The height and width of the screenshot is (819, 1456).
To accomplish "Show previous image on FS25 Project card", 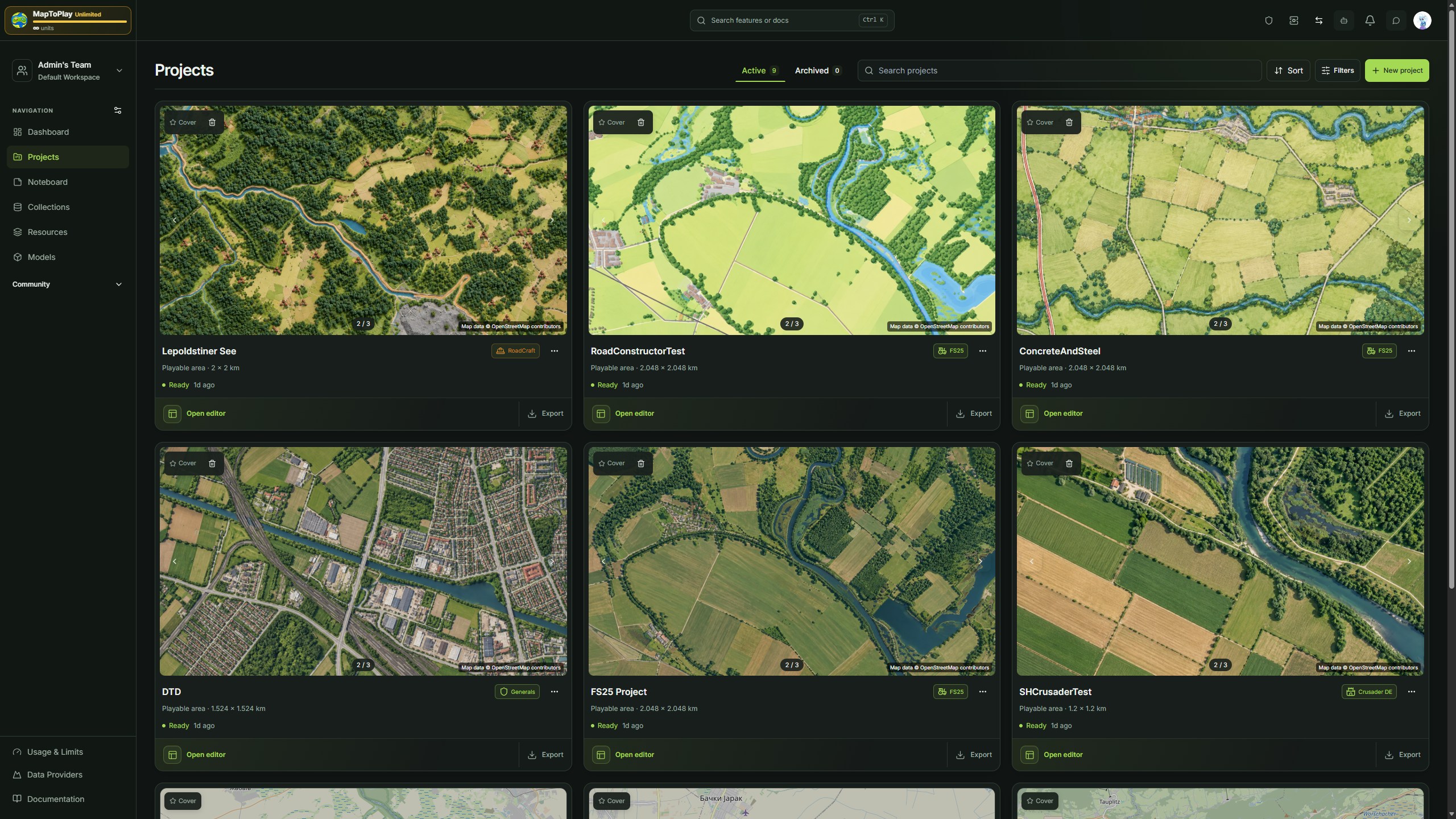I will pyautogui.click(x=603, y=561).
